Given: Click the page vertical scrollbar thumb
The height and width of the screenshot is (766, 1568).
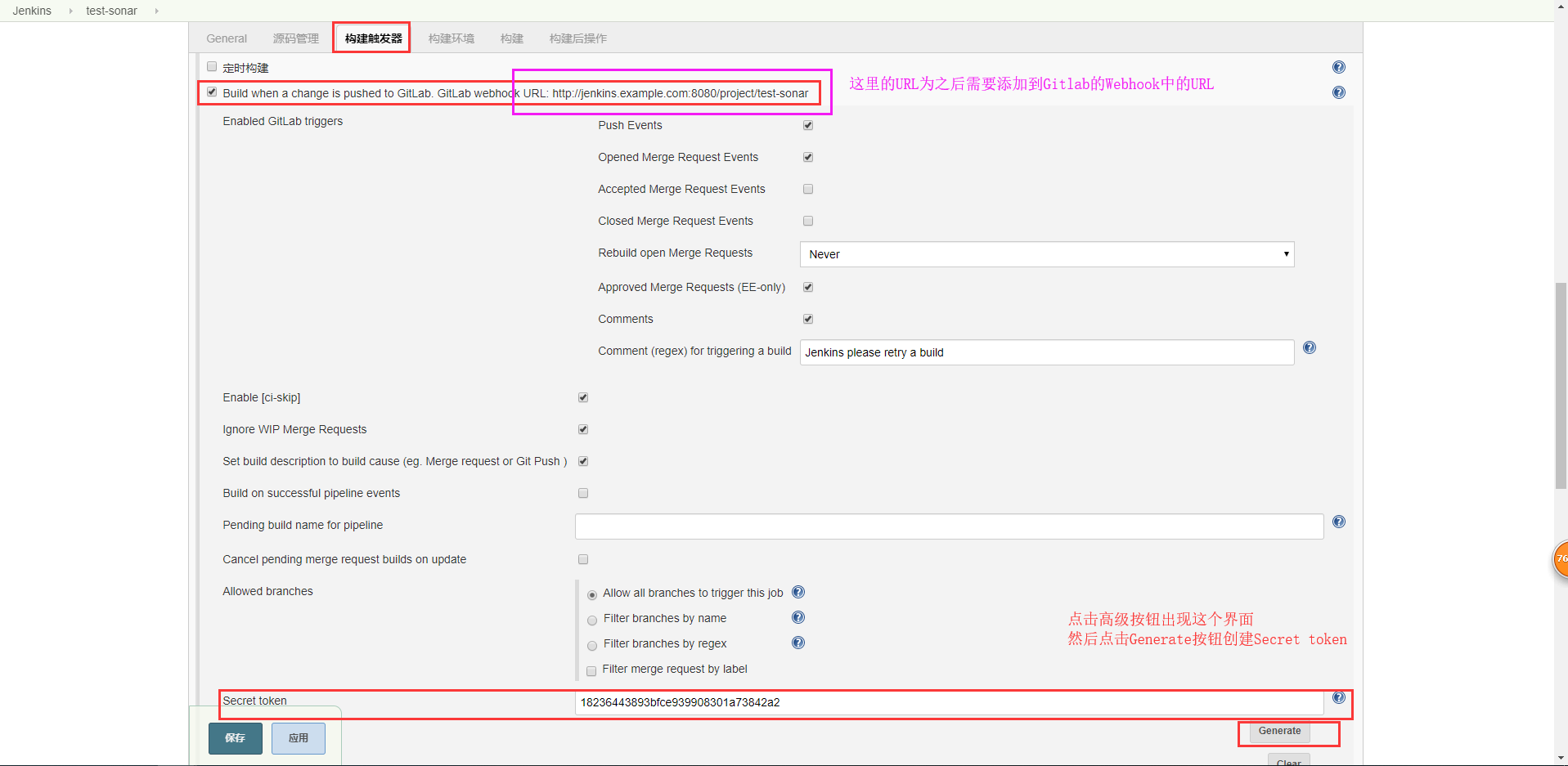Looking at the screenshot, I should (1561, 386).
